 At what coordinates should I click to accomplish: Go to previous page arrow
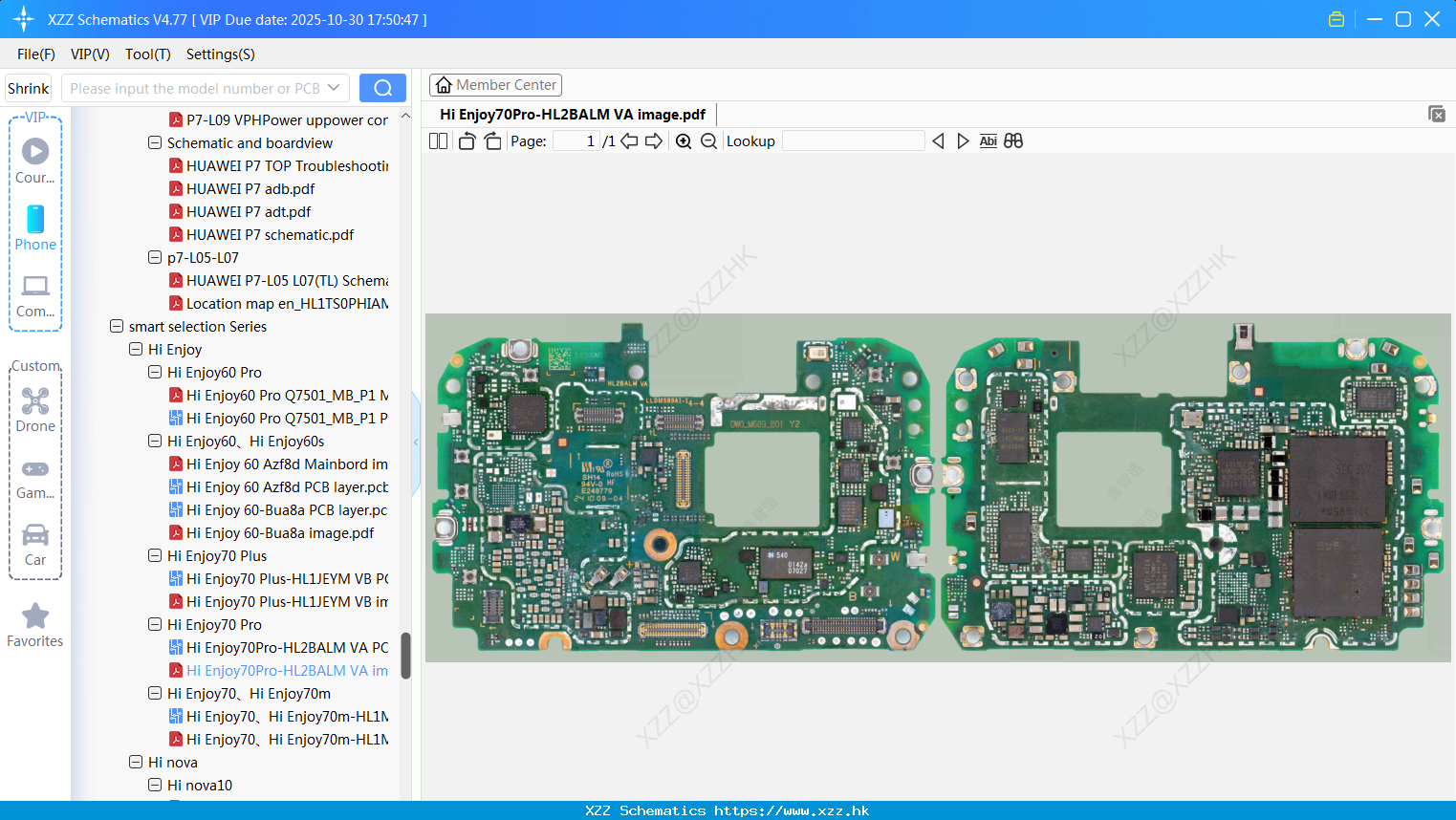click(629, 141)
